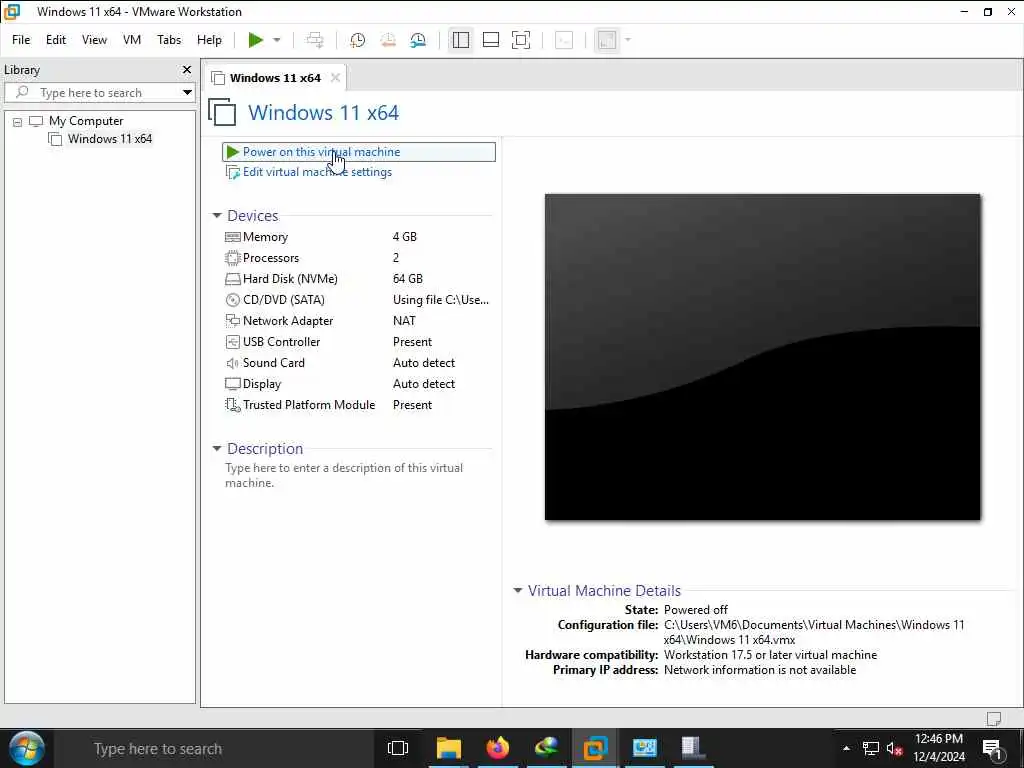Screen dimensions: 1024x768
Task: Open Snapshot Manager via the wrench-clock icon
Action: point(418,40)
